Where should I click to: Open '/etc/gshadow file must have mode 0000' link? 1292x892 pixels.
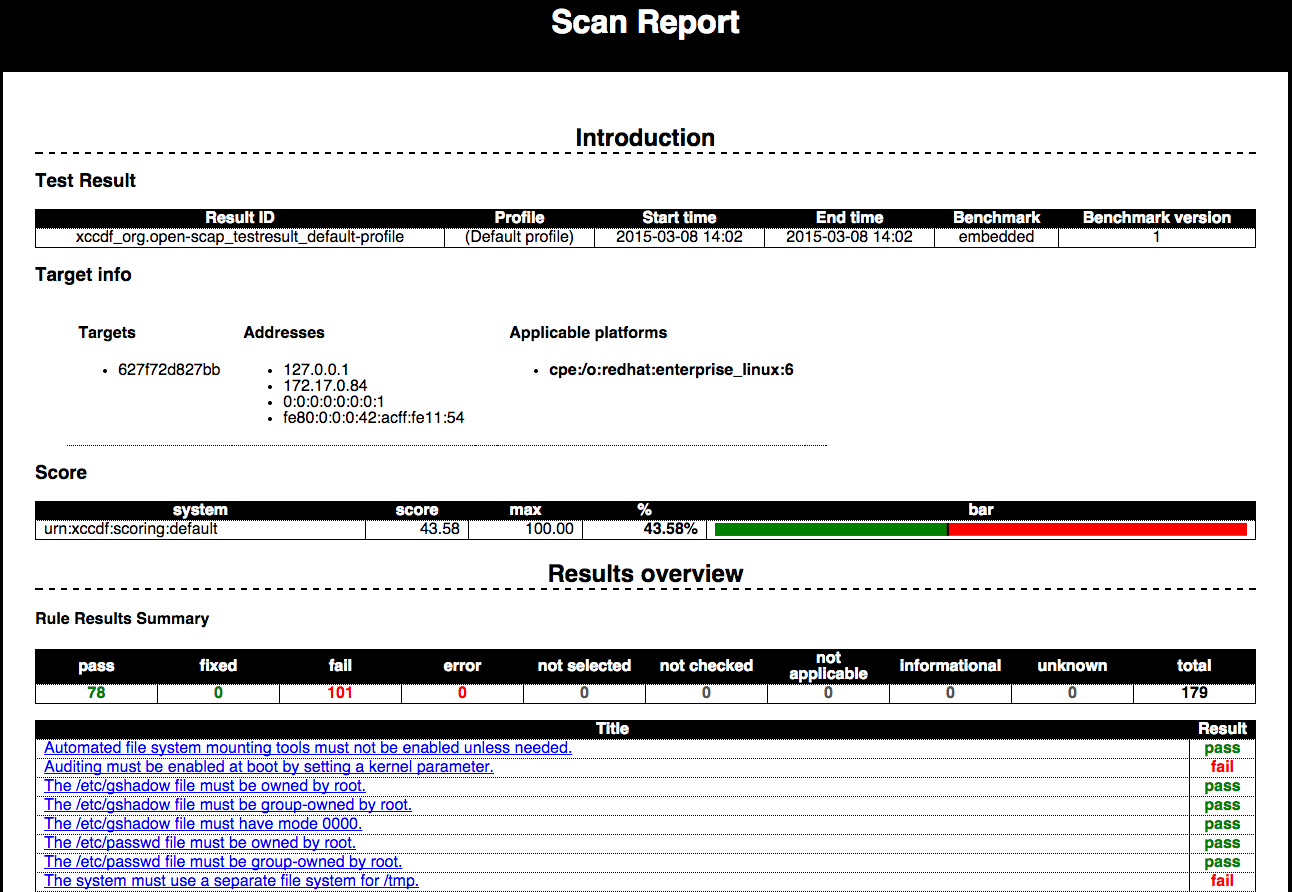point(203,824)
